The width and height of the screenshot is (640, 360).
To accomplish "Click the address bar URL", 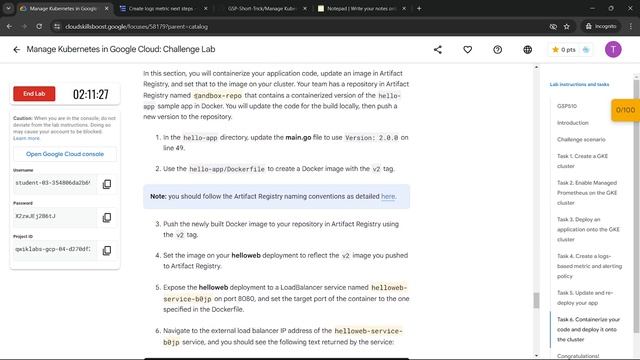I will (136, 27).
